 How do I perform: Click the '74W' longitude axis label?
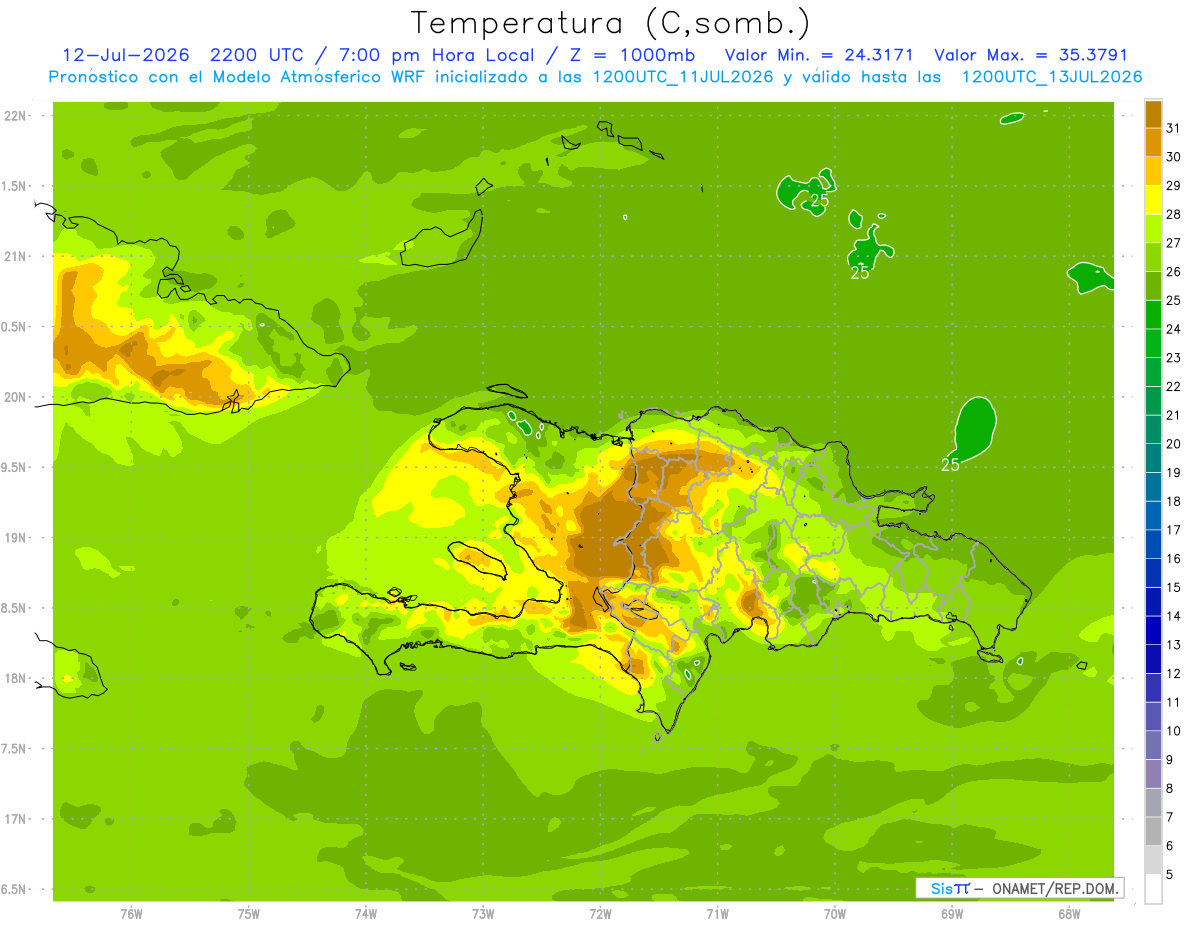pos(366,913)
